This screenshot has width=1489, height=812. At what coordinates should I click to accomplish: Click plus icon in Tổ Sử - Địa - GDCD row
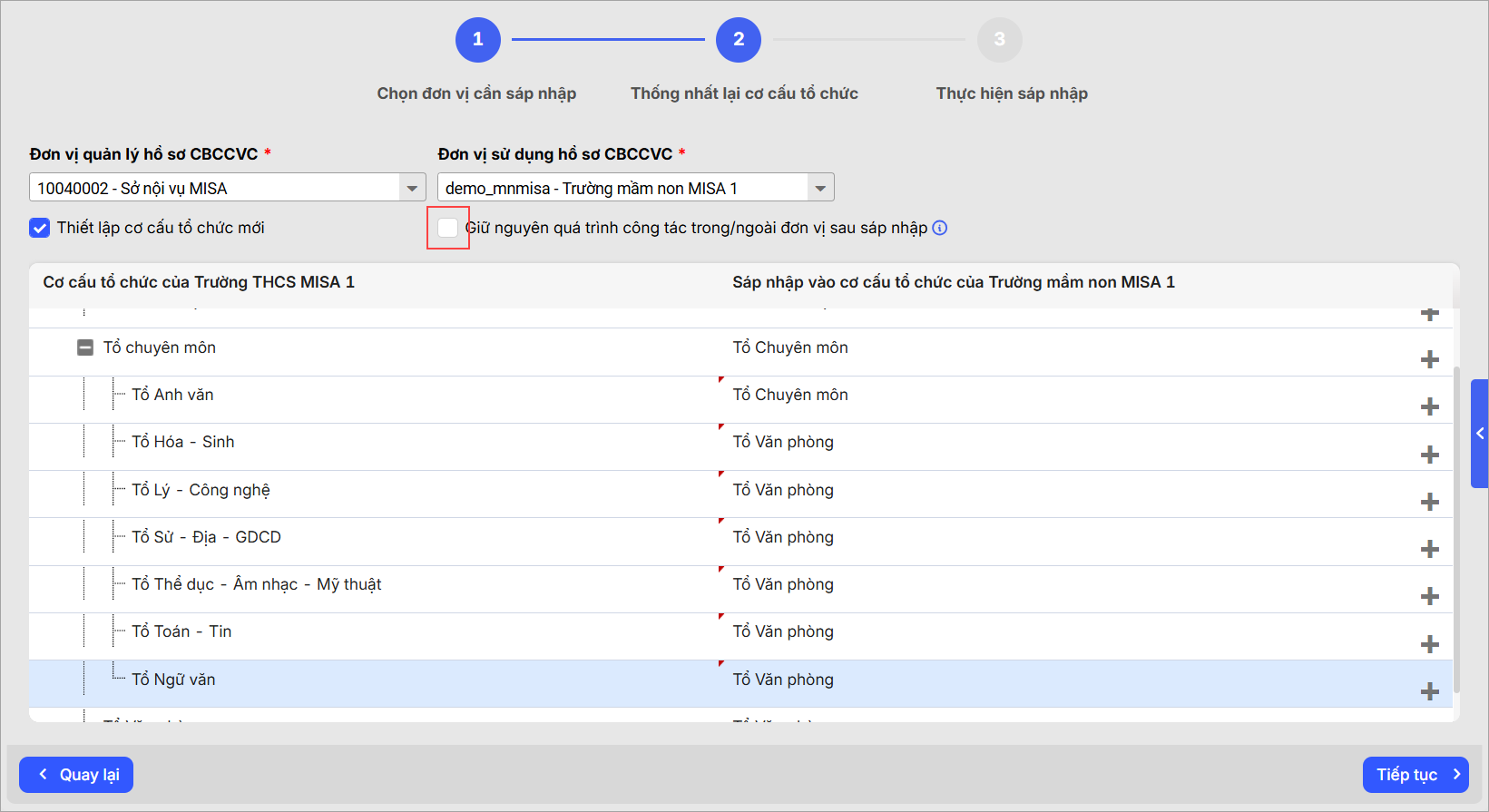1430,549
